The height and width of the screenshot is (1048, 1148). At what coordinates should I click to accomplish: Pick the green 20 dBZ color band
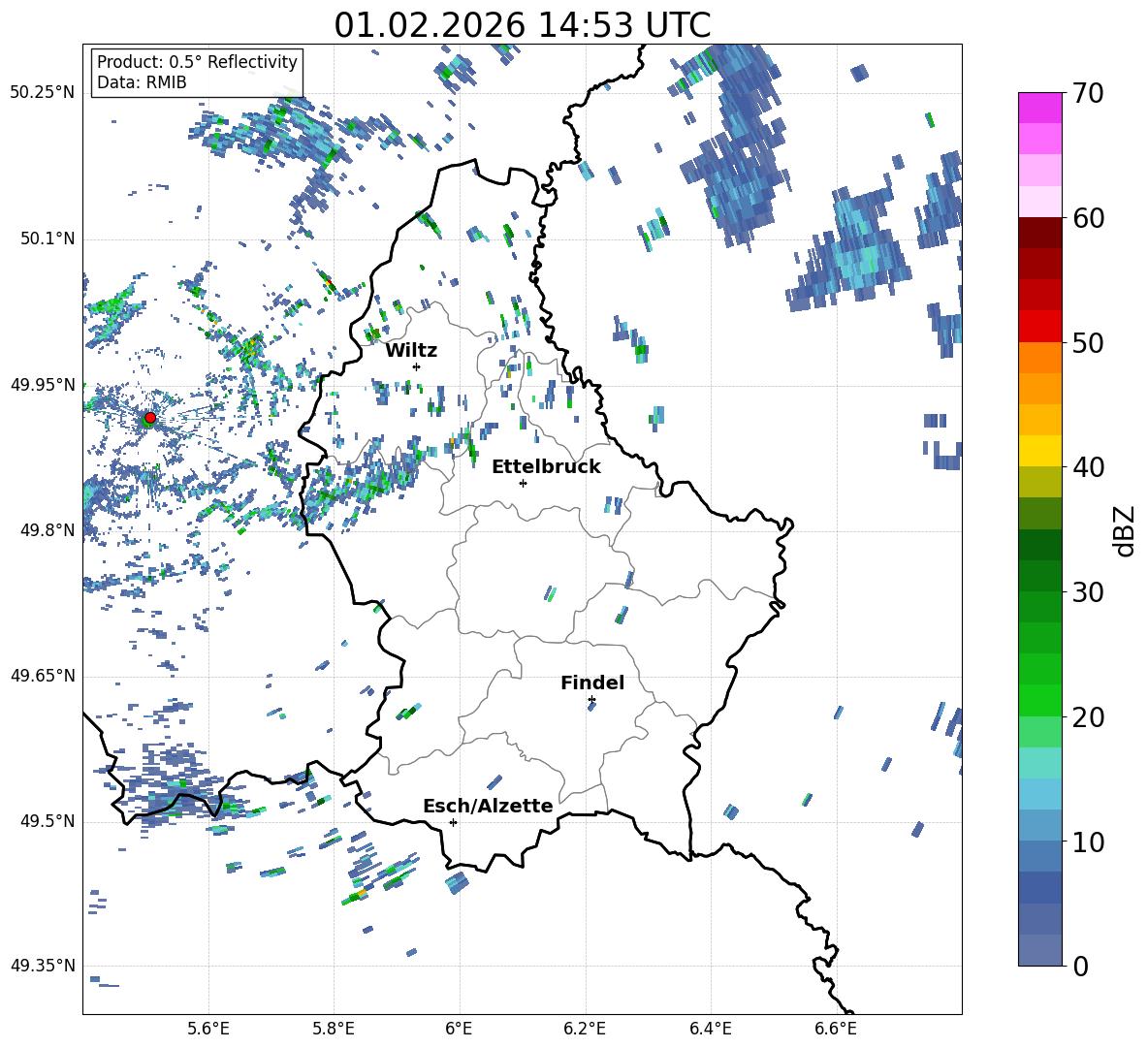pyautogui.click(x=1039, y=700)
